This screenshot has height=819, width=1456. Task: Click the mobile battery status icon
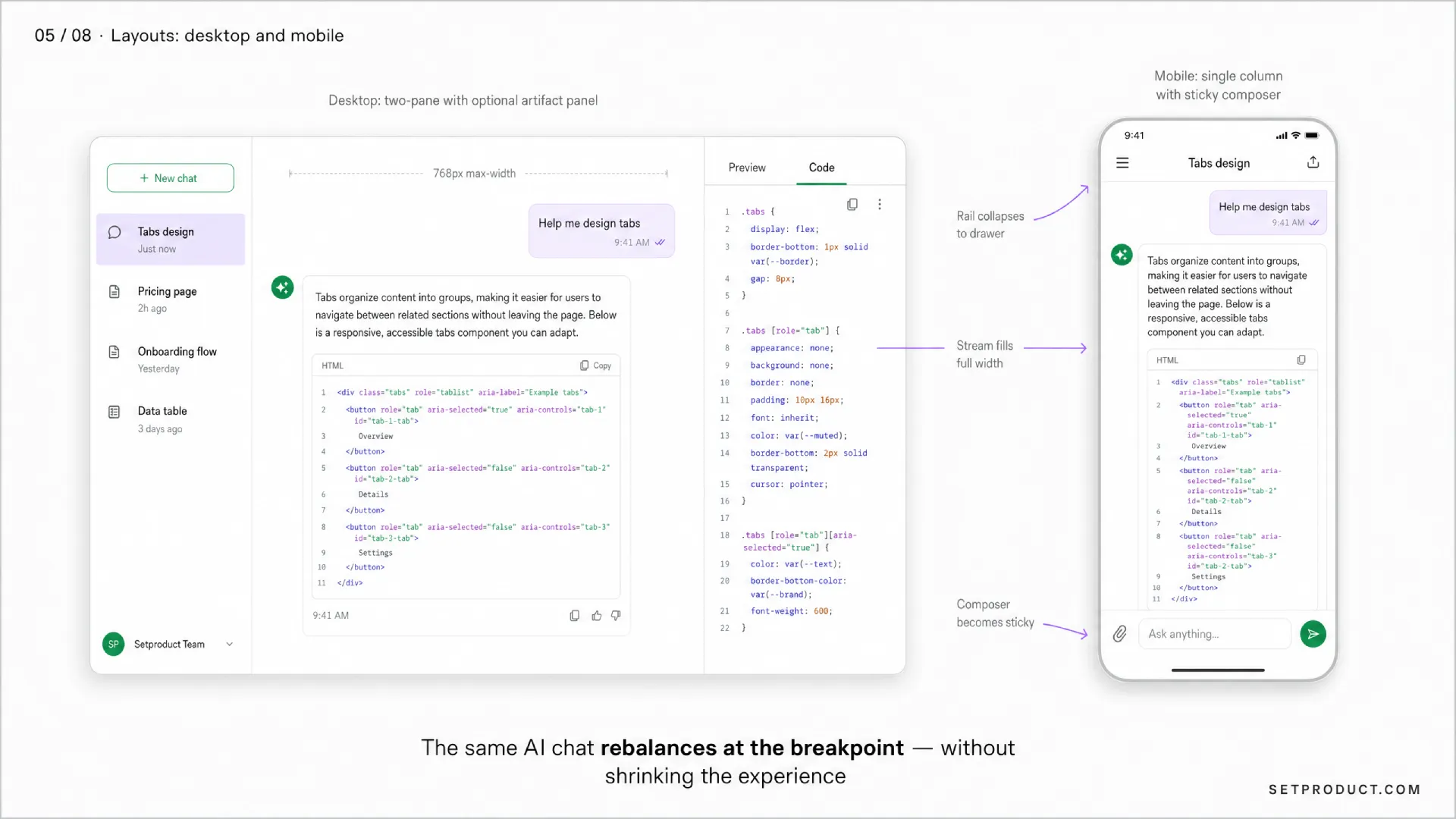pos(1312,136)
